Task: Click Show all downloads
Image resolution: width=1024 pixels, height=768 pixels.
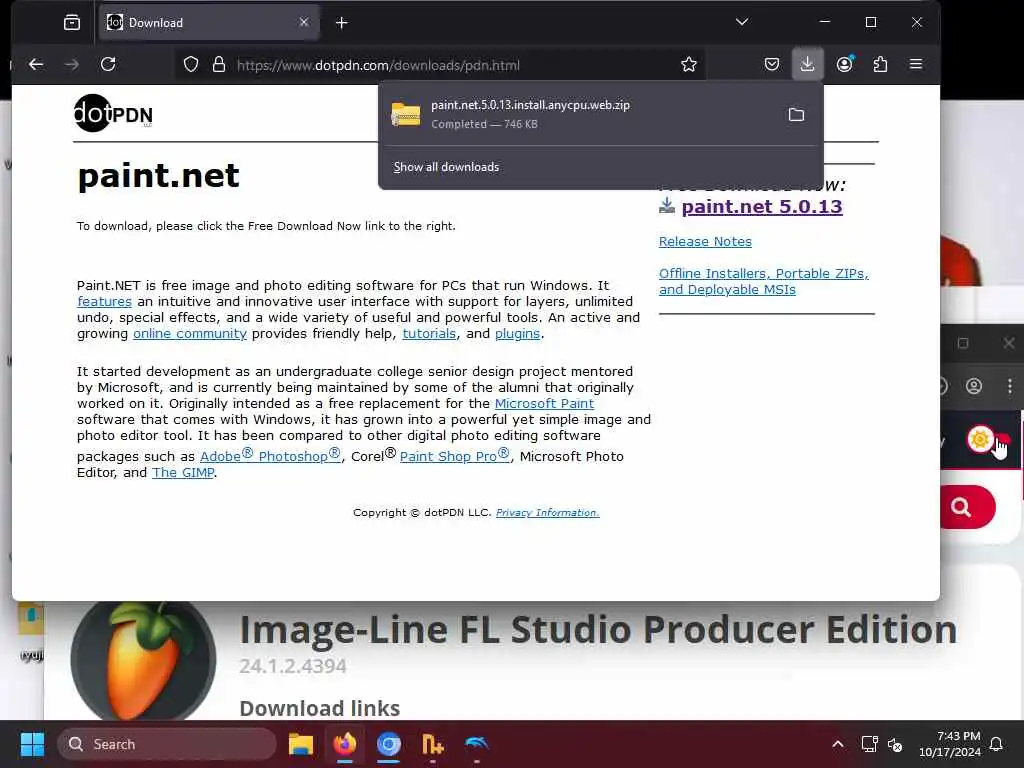Action: click(446, 167)
